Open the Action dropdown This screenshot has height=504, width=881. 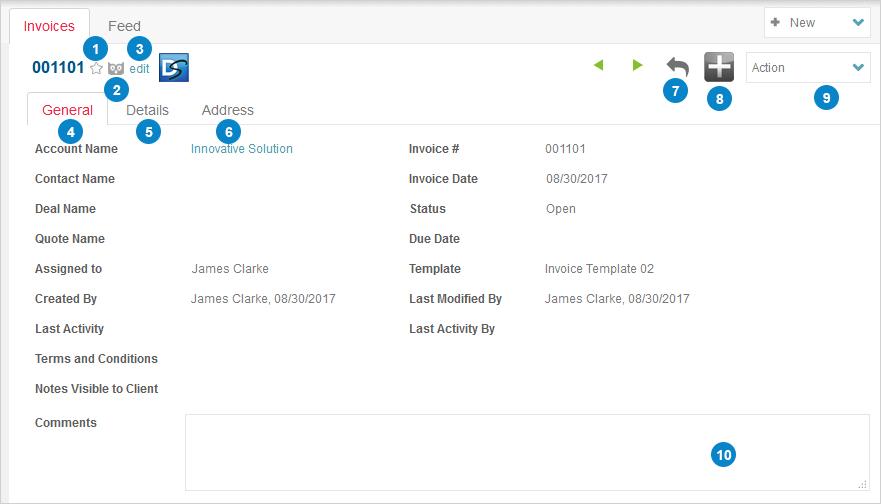(x=808, y=67)
